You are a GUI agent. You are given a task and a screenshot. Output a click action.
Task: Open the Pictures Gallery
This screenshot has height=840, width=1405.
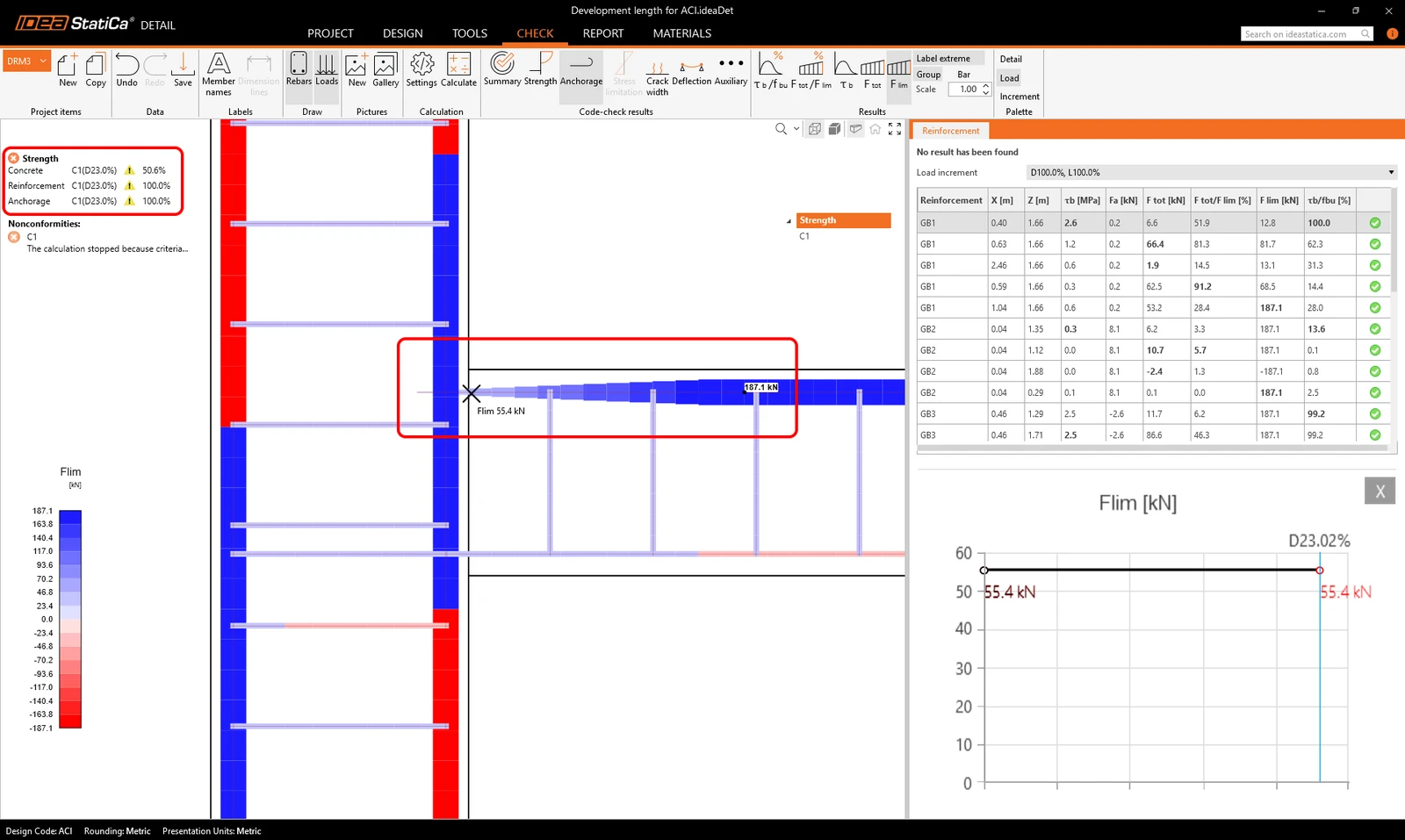click(x=385, y=69)
